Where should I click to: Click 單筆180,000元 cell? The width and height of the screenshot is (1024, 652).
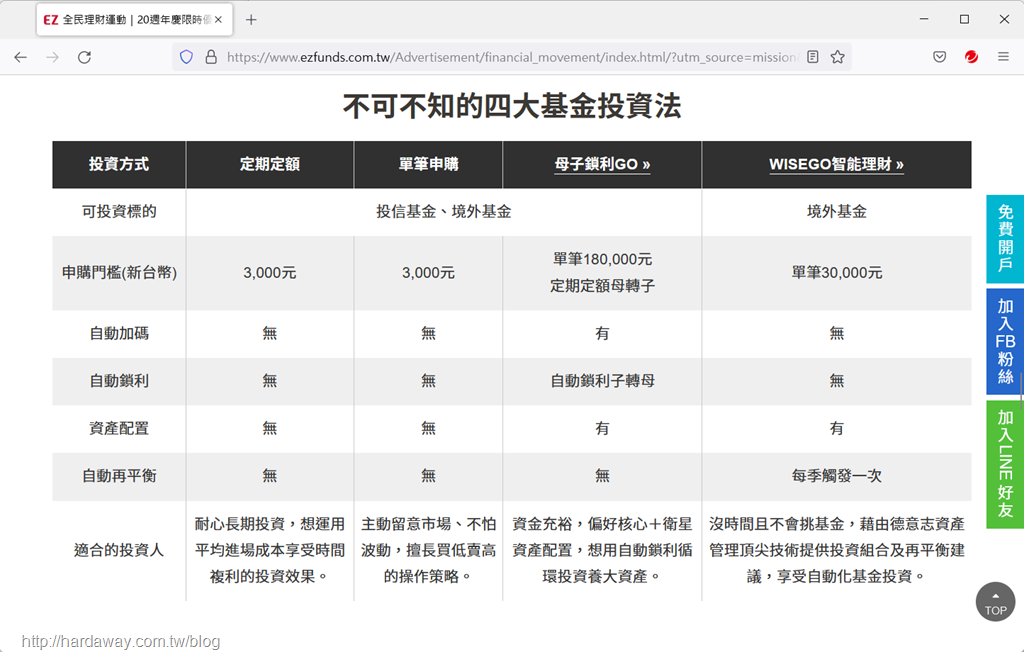tap(602, 272)
